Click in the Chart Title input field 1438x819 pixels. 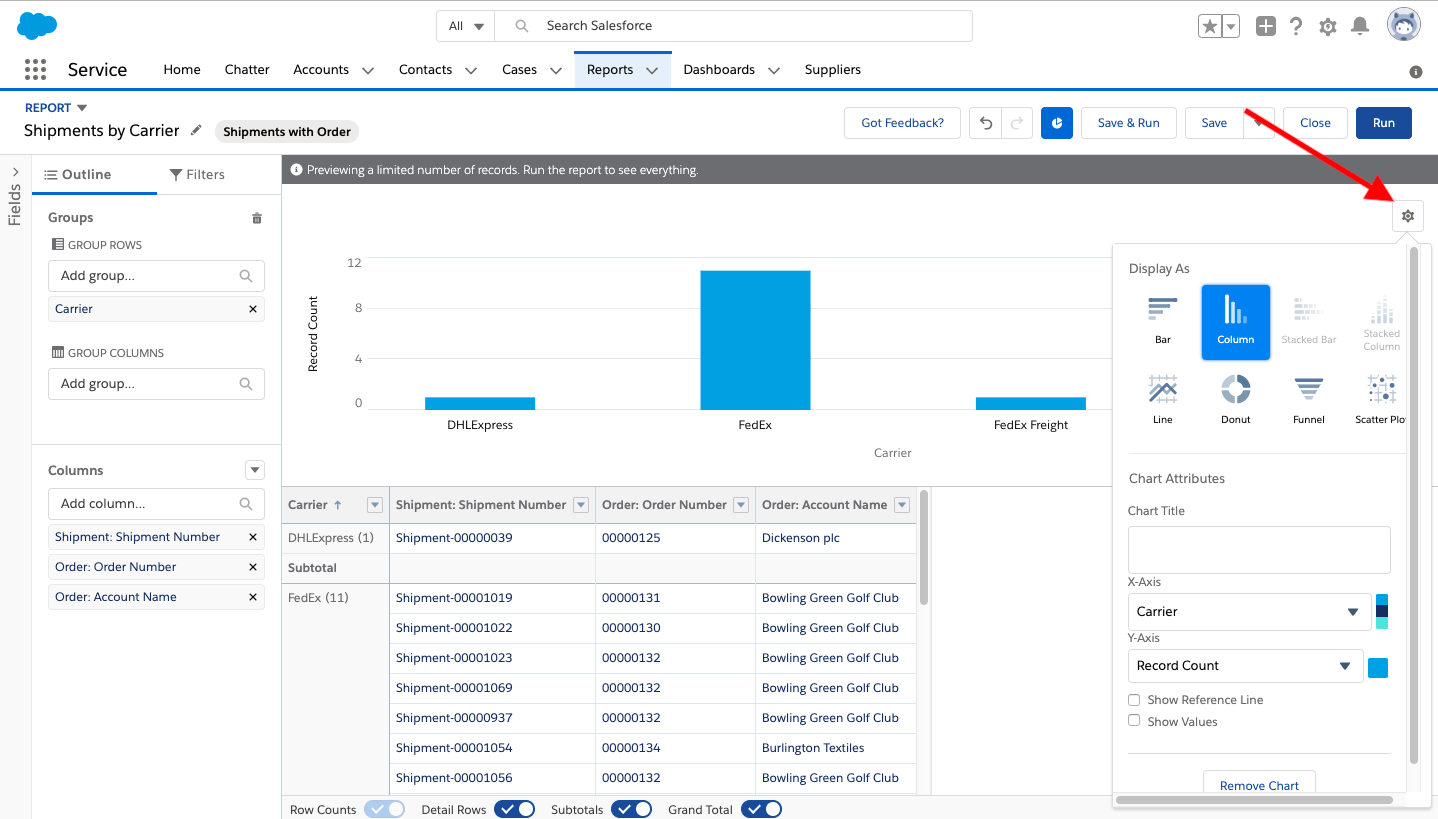click(1259, 550)
